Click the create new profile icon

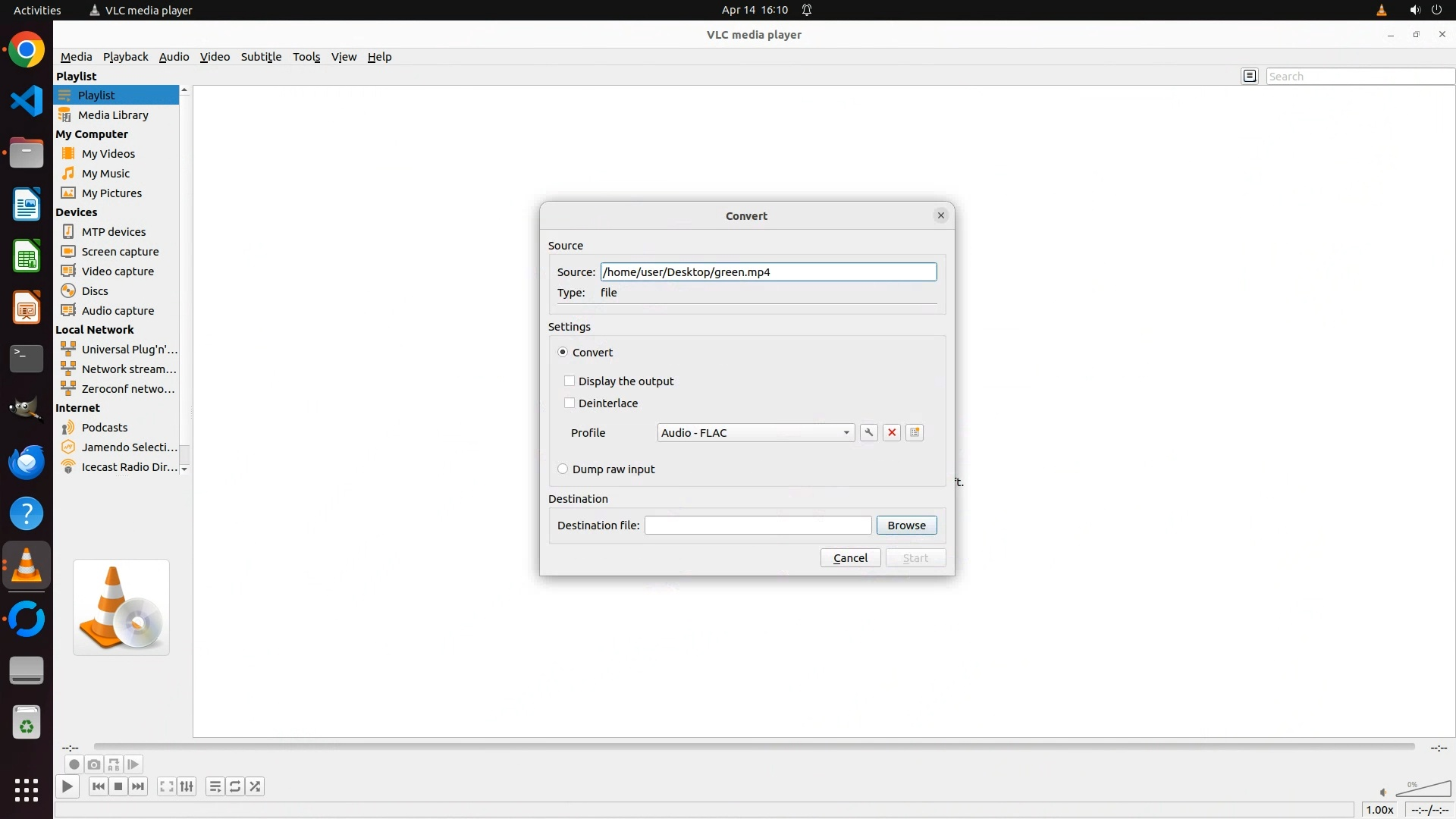pyautogui.click(x=915, y=432)
